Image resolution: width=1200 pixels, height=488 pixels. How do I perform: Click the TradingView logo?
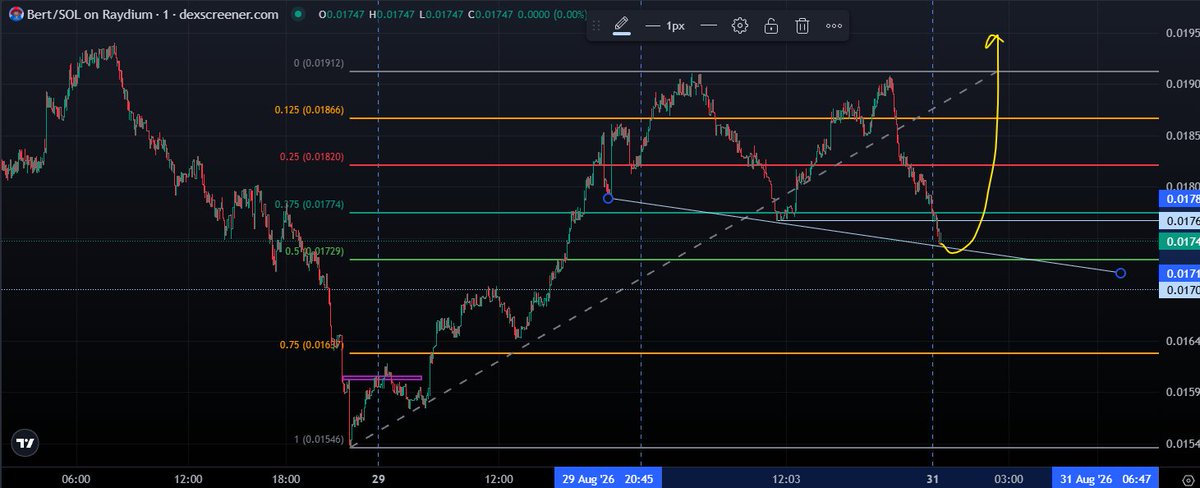[x=26, y=443]
